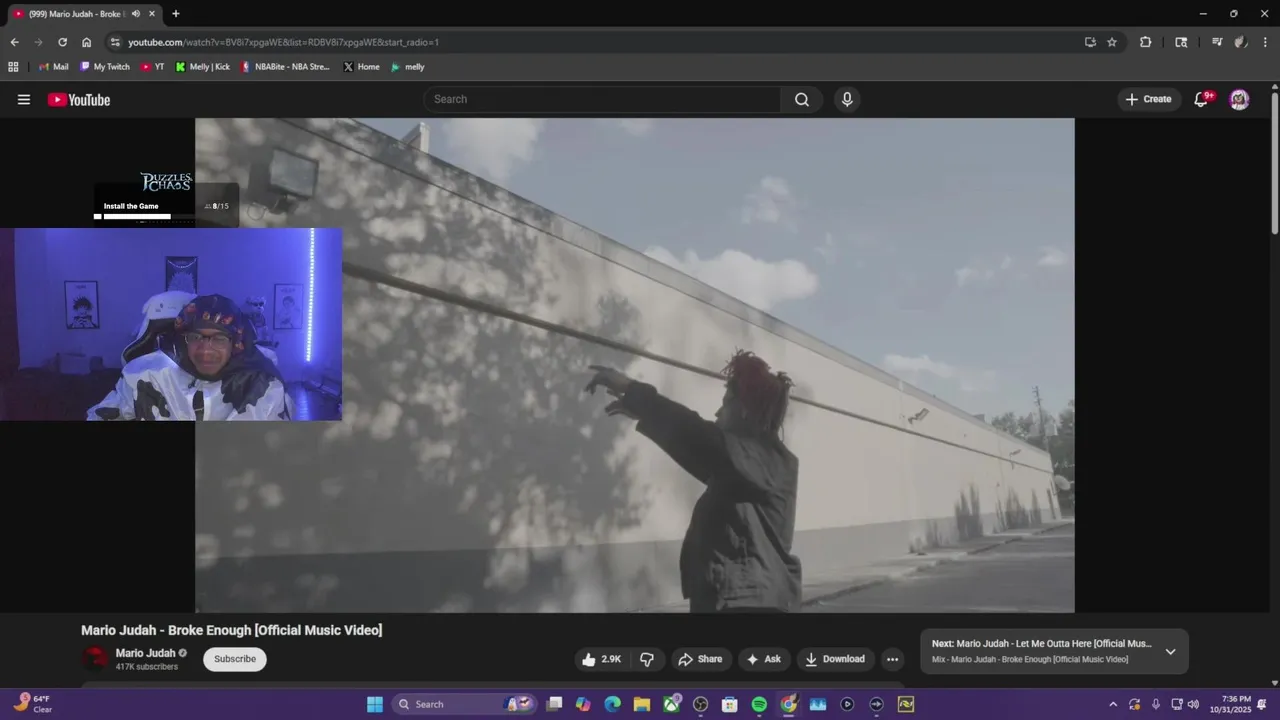Open Microsoft Edge from the taskbar
The height and width of the screenshot is (720, 1280).
pyautogui.click(x=612, y=704)
